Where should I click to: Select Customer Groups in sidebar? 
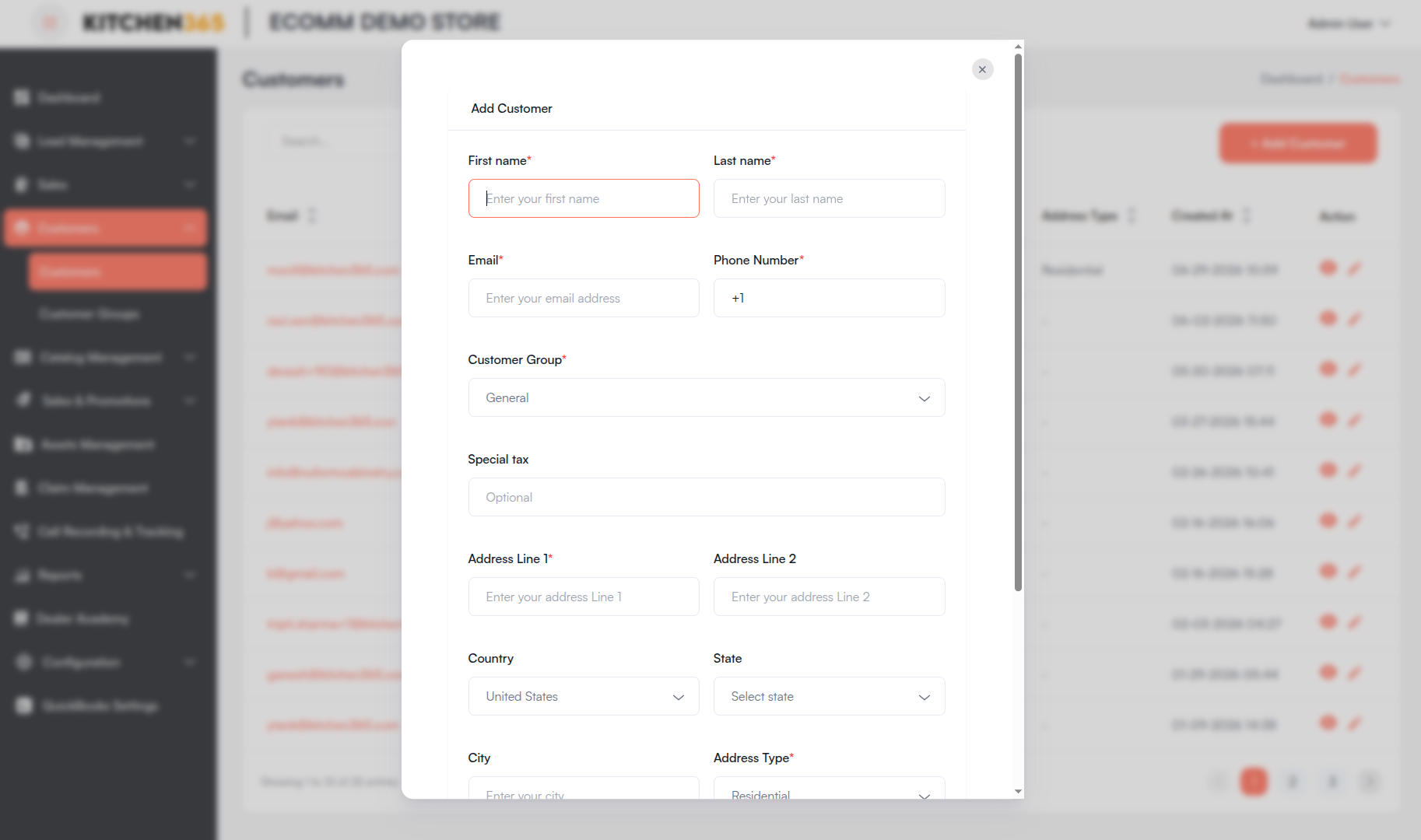tap(89, 313)
